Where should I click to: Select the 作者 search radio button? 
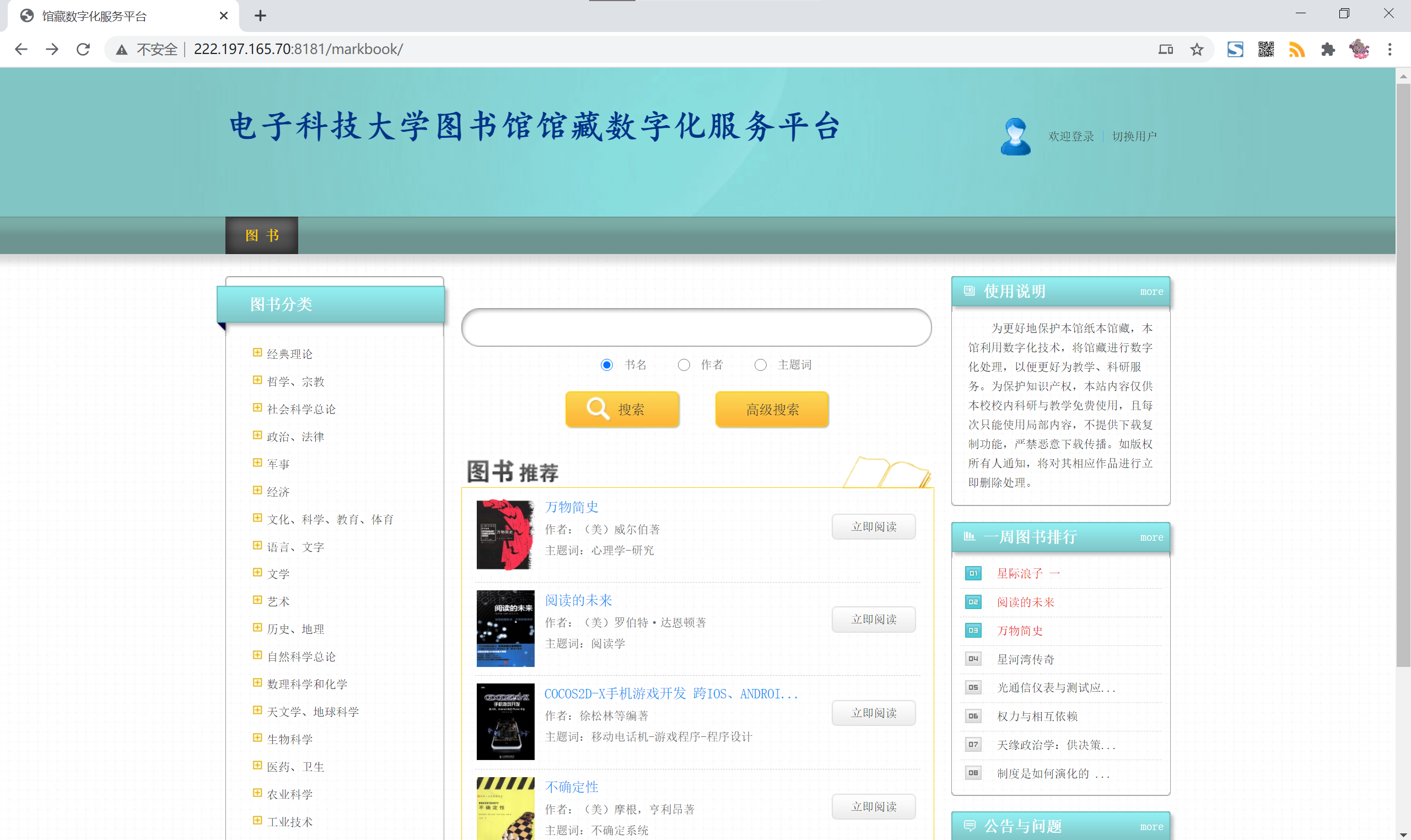tap(683, 365)
